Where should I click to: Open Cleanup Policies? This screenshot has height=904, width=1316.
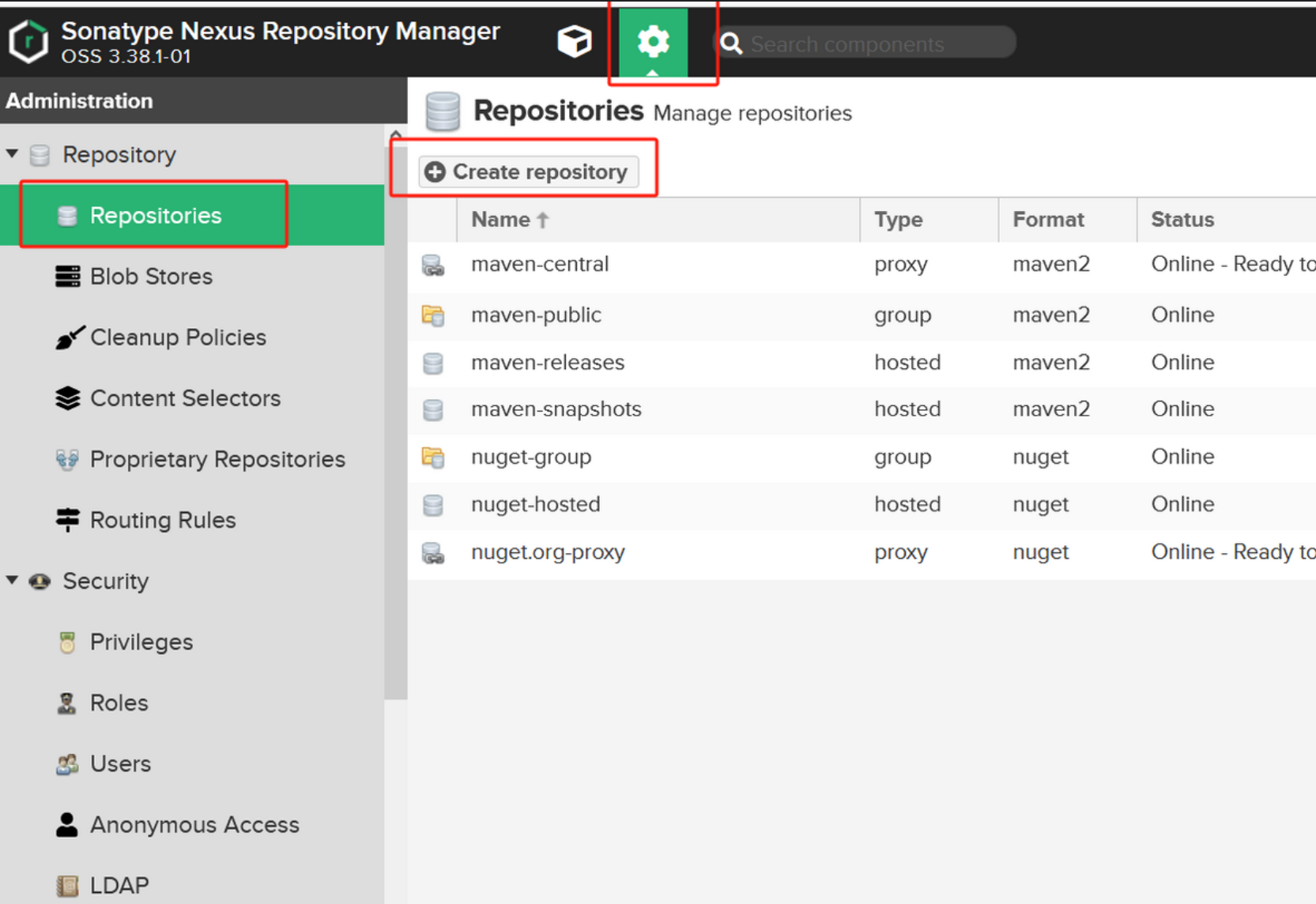coord(178,337)
